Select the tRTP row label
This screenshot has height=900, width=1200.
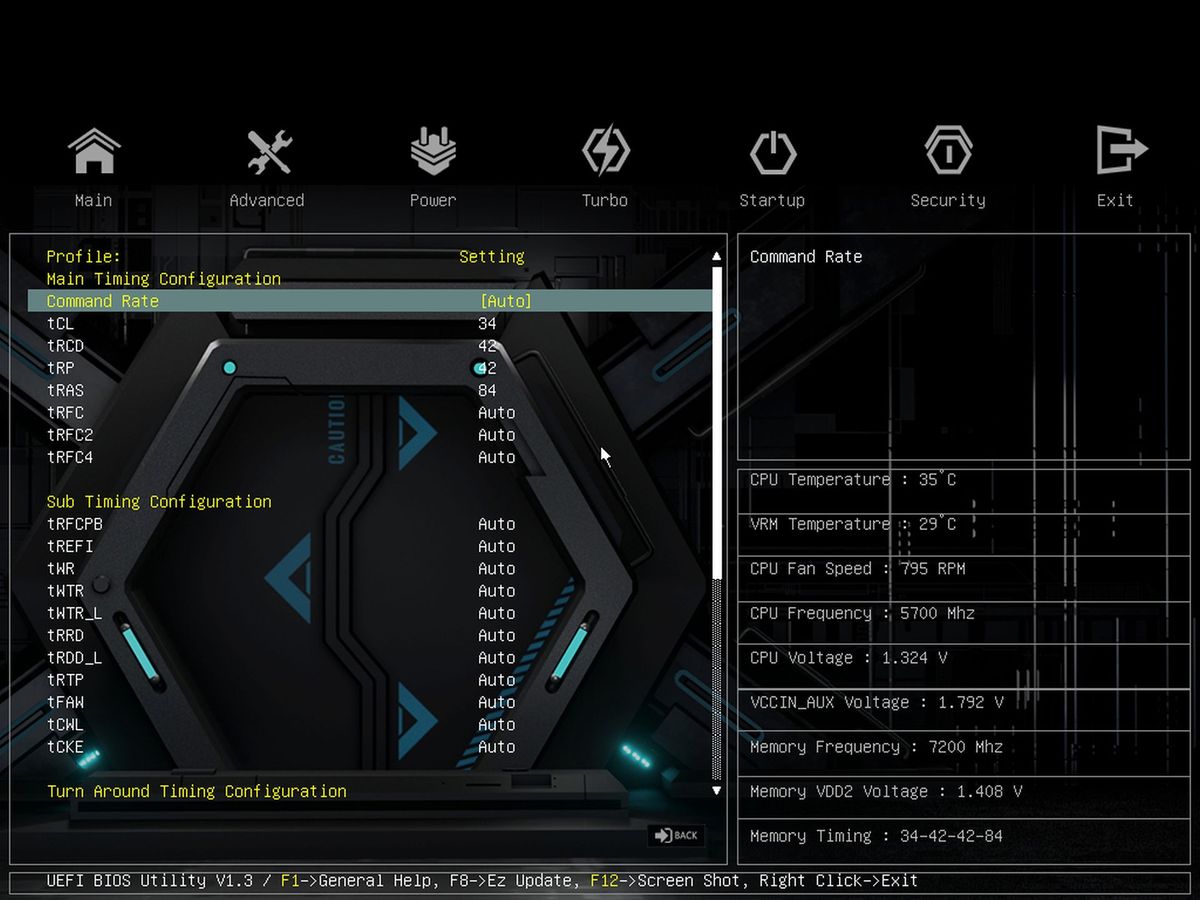65,680
